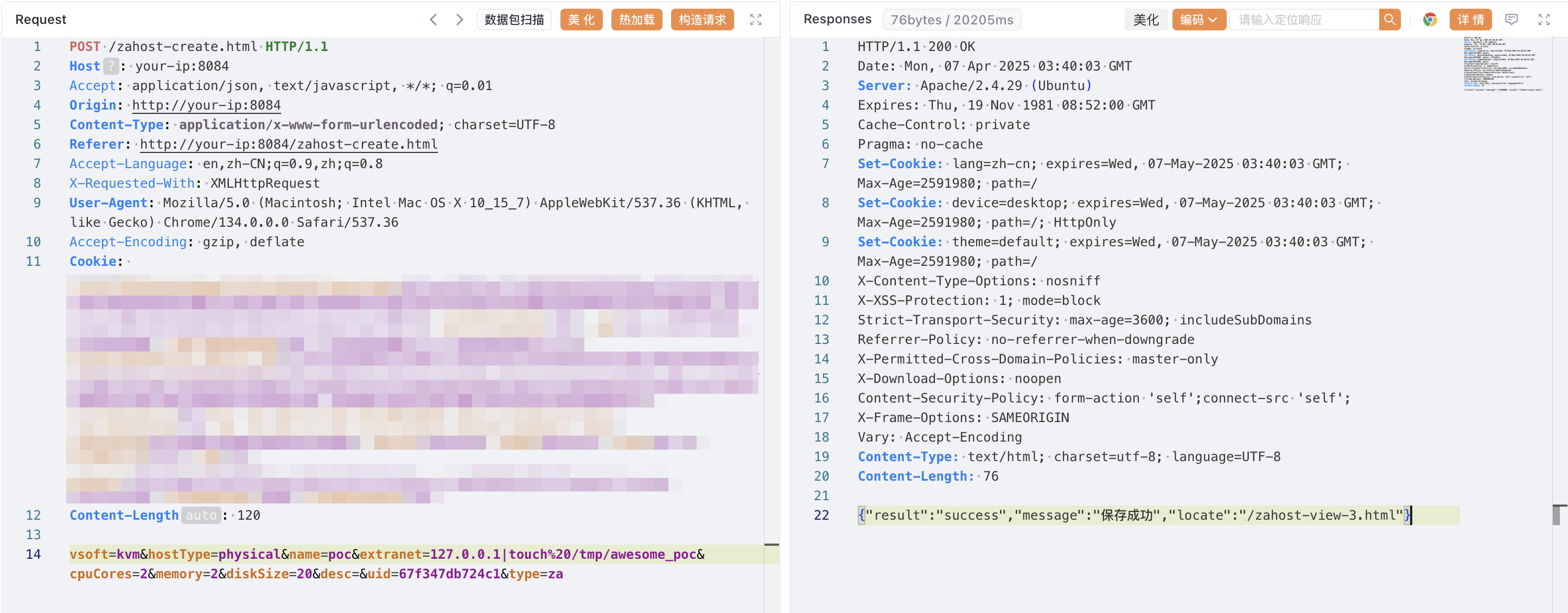
Task: Click the previous request arrow icon
Action: [x=434, y=20]
